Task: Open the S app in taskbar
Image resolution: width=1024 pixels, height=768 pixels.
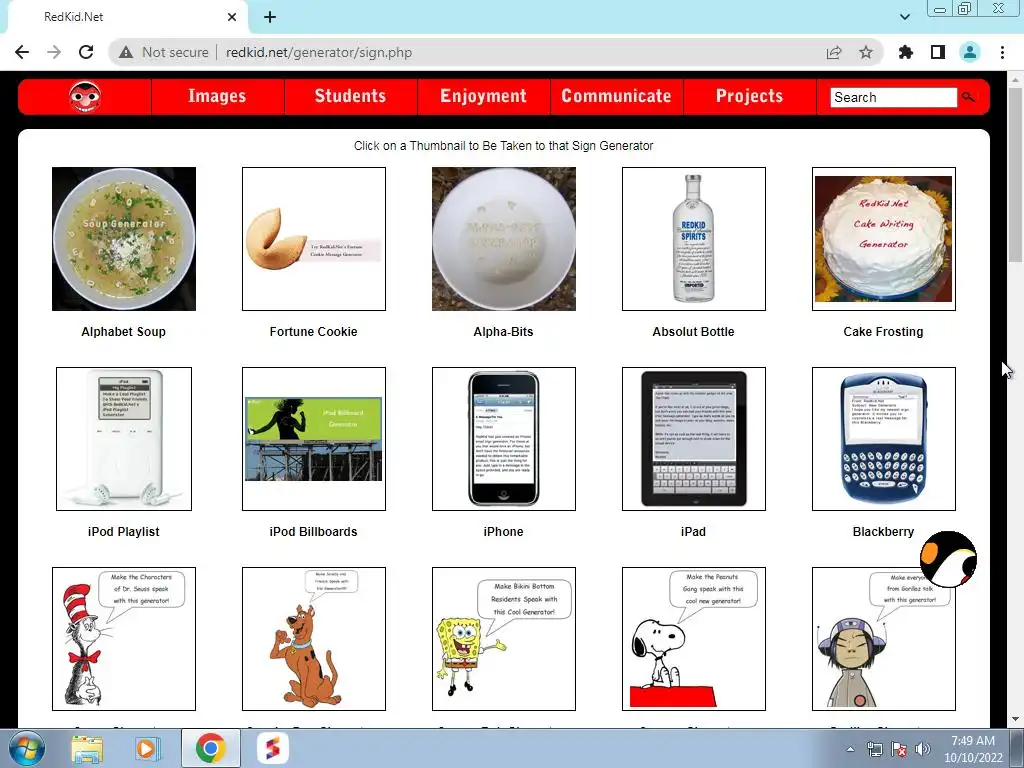Action: [272, 748]
